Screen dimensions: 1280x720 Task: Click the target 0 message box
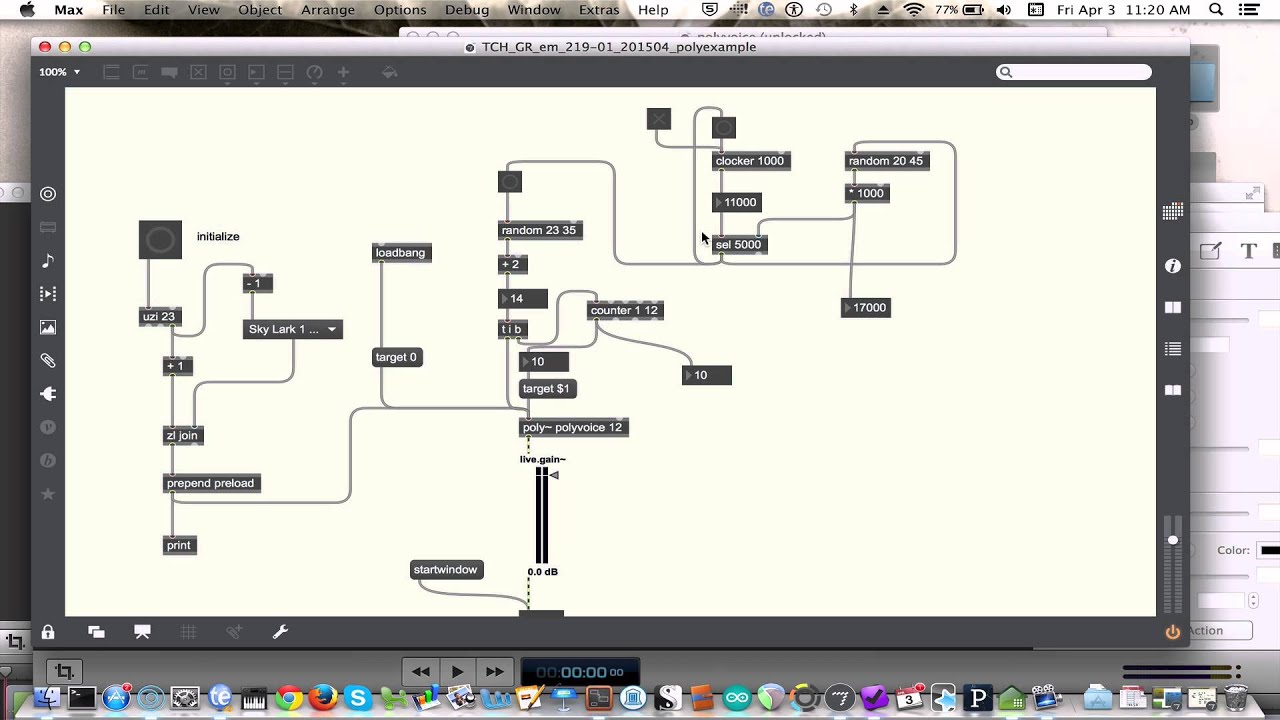(x=396, y=357)
